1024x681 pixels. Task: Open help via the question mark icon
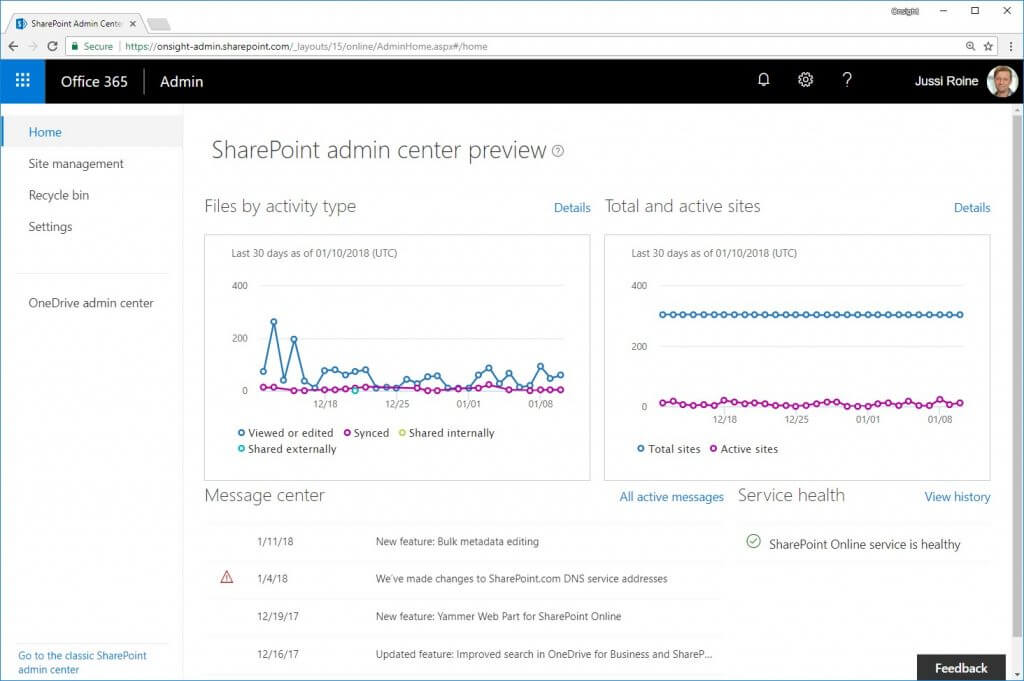[x=847, y=80]
